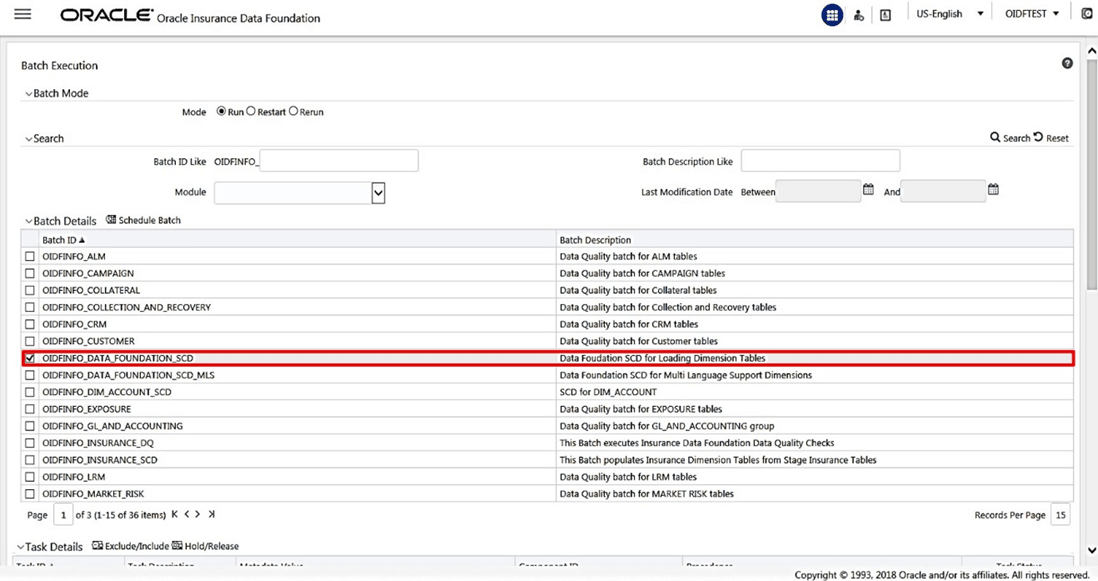Click the Batch Description column header
The width and height of the screenshot is (1098, 581).
[595, 239]
